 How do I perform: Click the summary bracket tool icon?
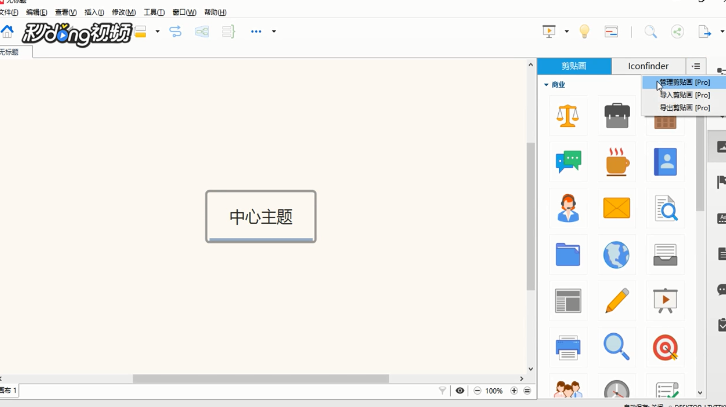tap(228, 31)
